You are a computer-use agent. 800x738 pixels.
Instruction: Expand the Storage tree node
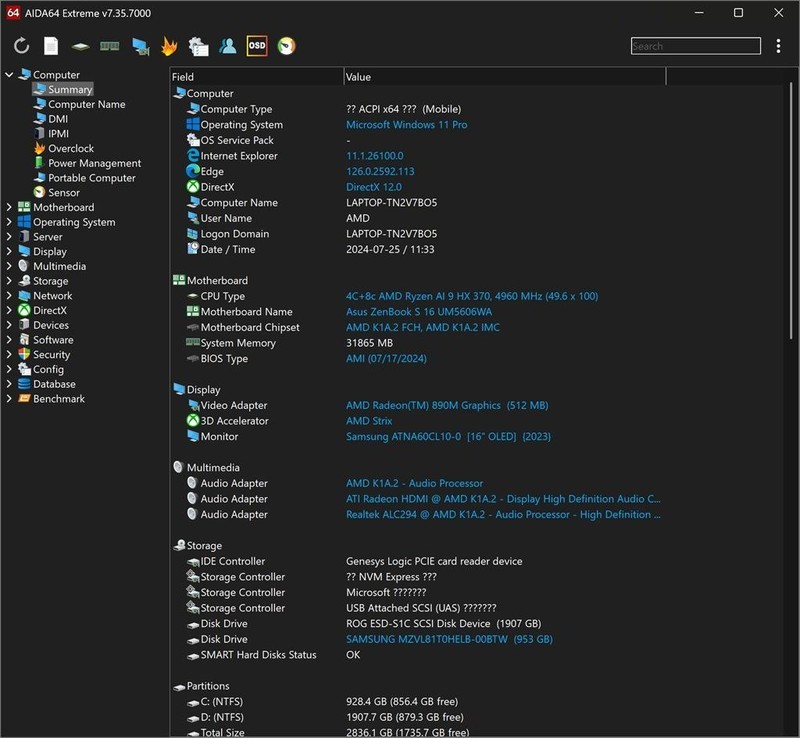(9, 281)
